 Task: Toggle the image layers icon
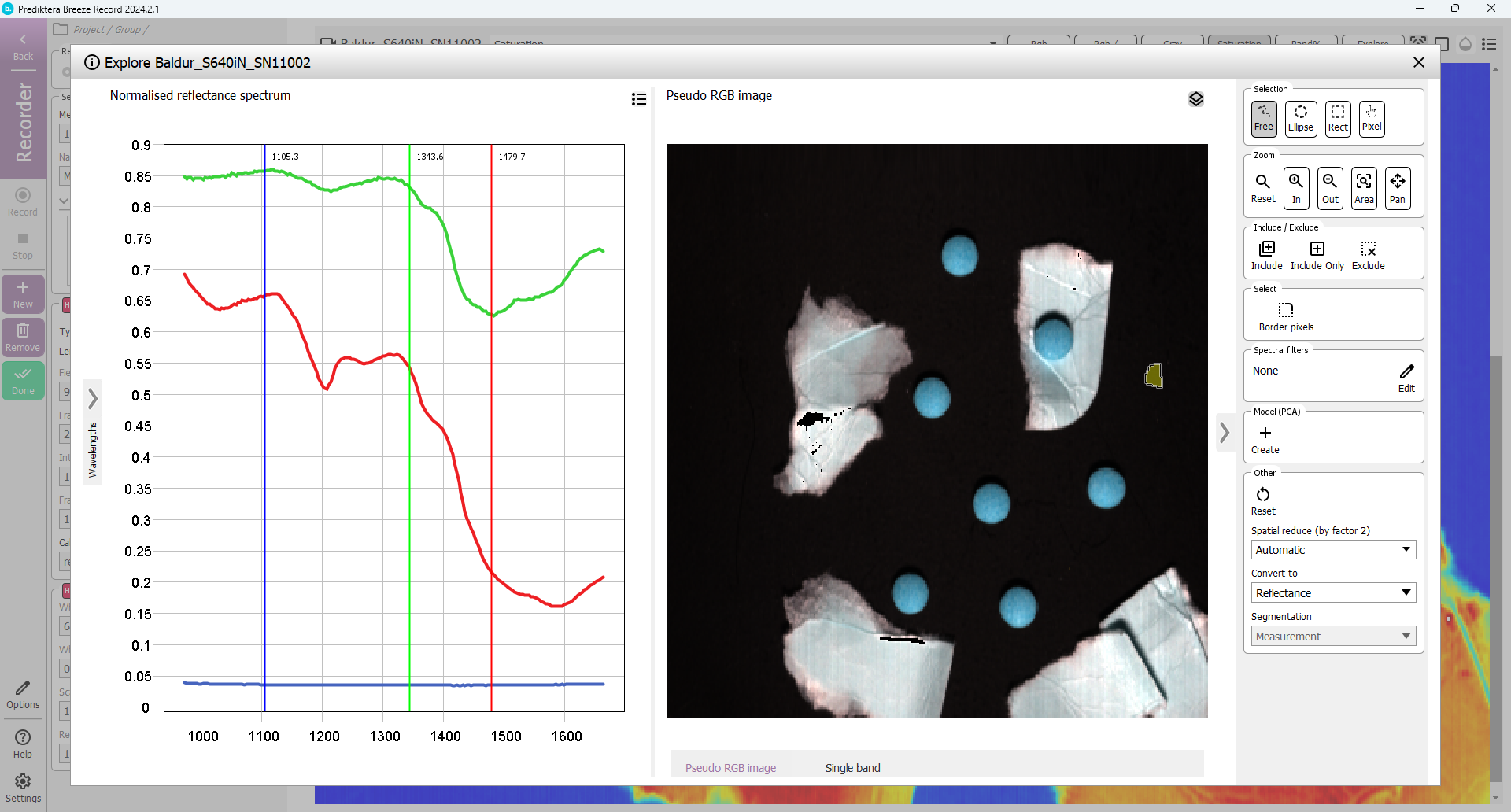click(x=1195, y=99)
